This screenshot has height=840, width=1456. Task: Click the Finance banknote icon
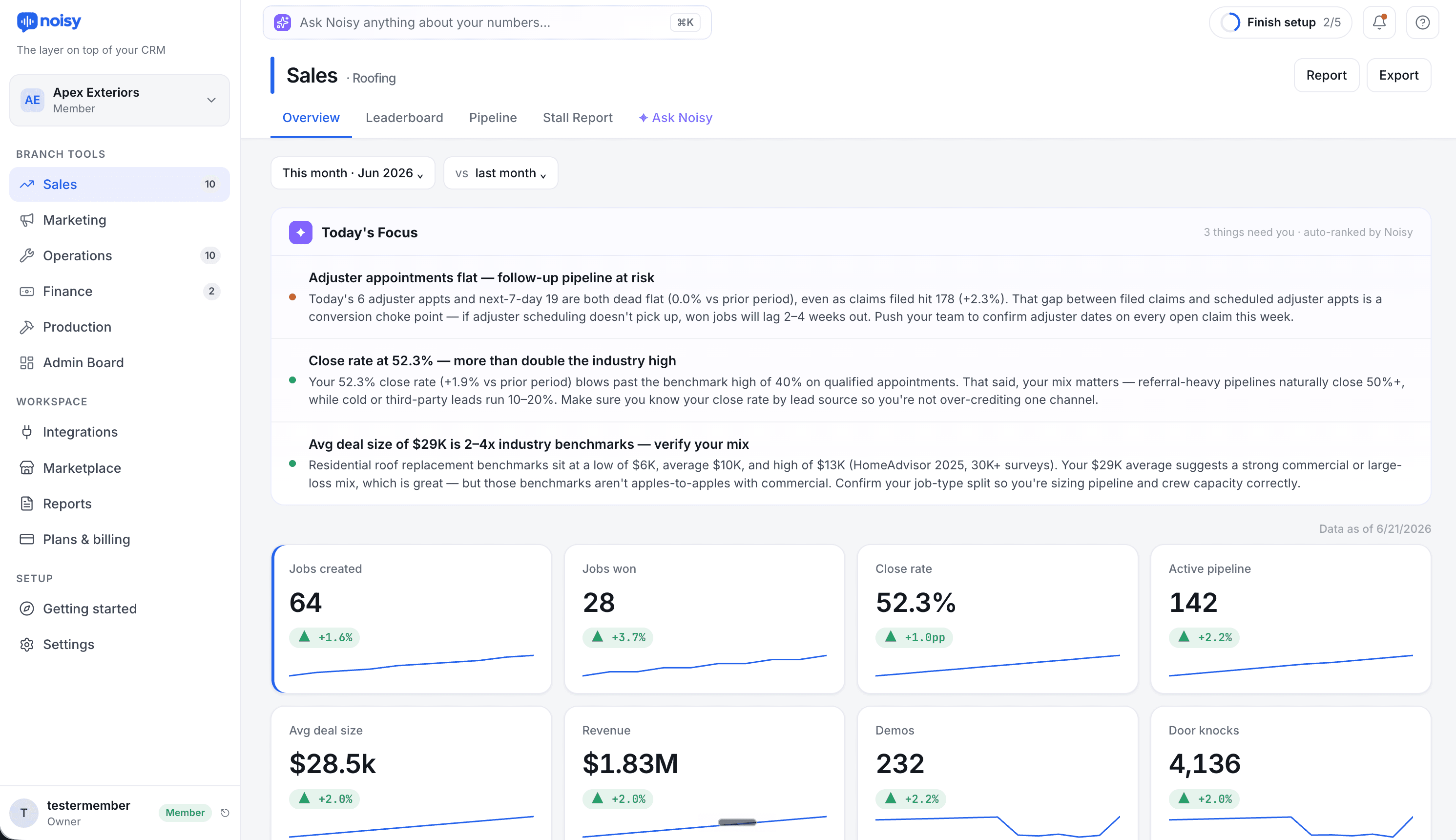click(27, 292)
